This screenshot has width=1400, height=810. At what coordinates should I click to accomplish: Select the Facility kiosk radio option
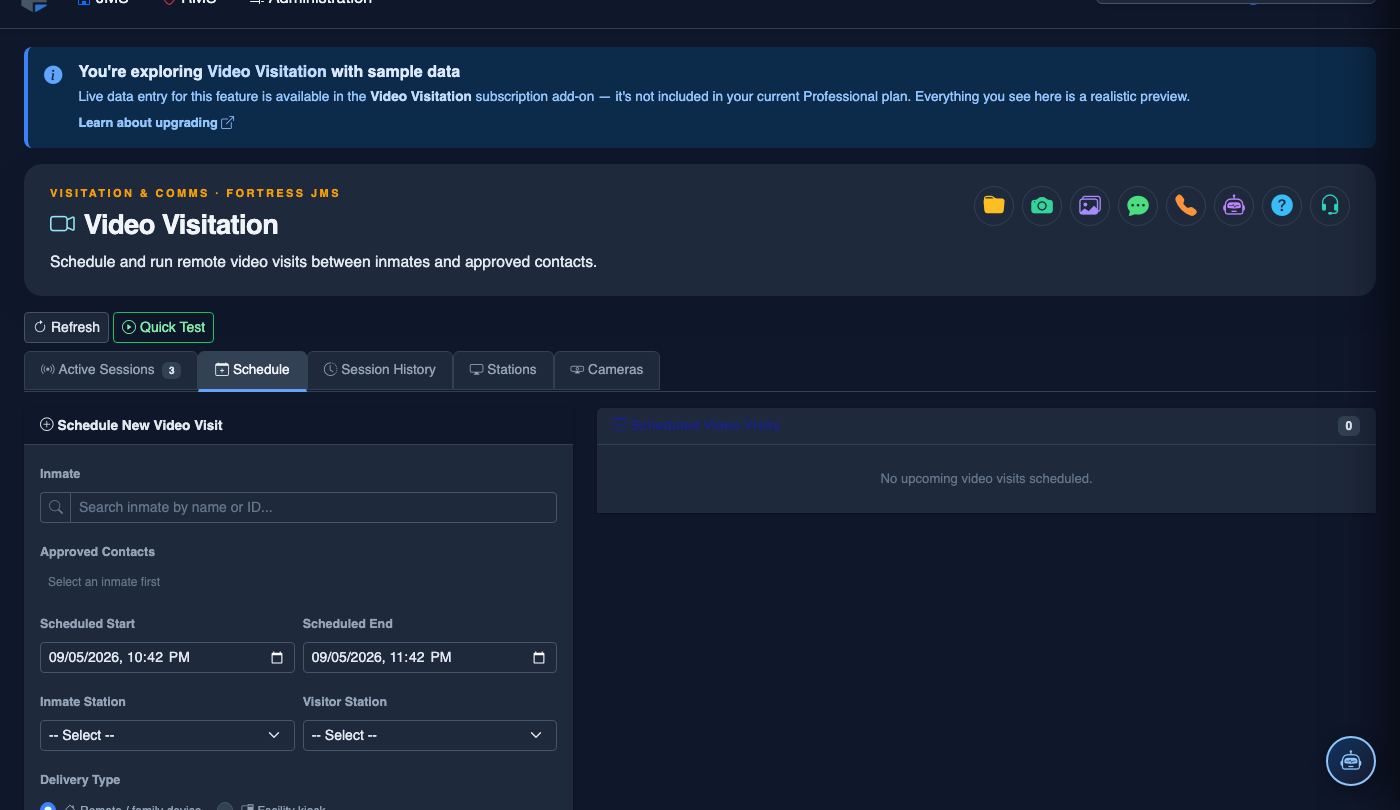[226, 807]
